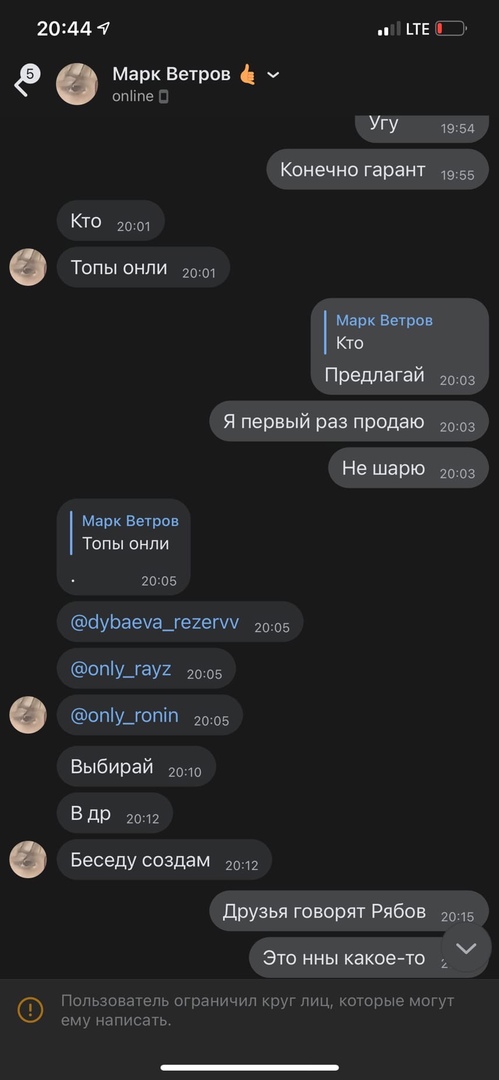Image resolution: width=499 pixels, height=1080 pixels.
Task: Go back using the arrow with badge 5
Action: coord(26,81)
